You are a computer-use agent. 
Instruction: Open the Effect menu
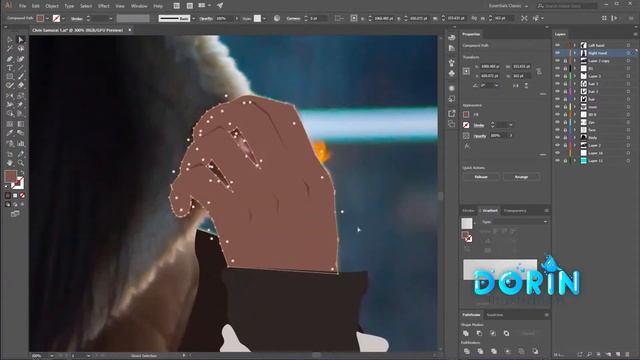click(x=103, y=6)
